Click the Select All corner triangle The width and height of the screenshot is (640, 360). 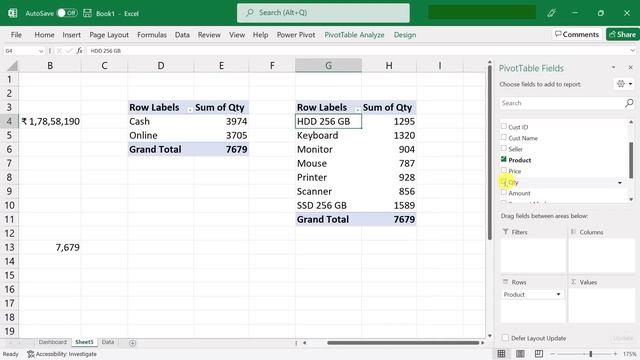pos(13,66)
